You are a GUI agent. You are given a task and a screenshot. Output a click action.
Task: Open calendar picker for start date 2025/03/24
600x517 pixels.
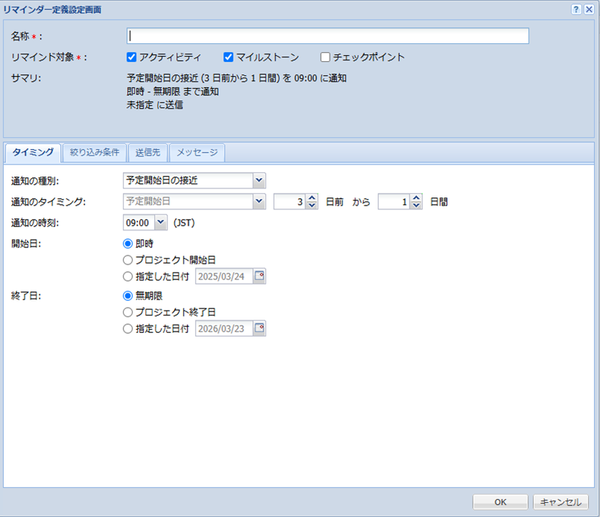coord(259,276)
